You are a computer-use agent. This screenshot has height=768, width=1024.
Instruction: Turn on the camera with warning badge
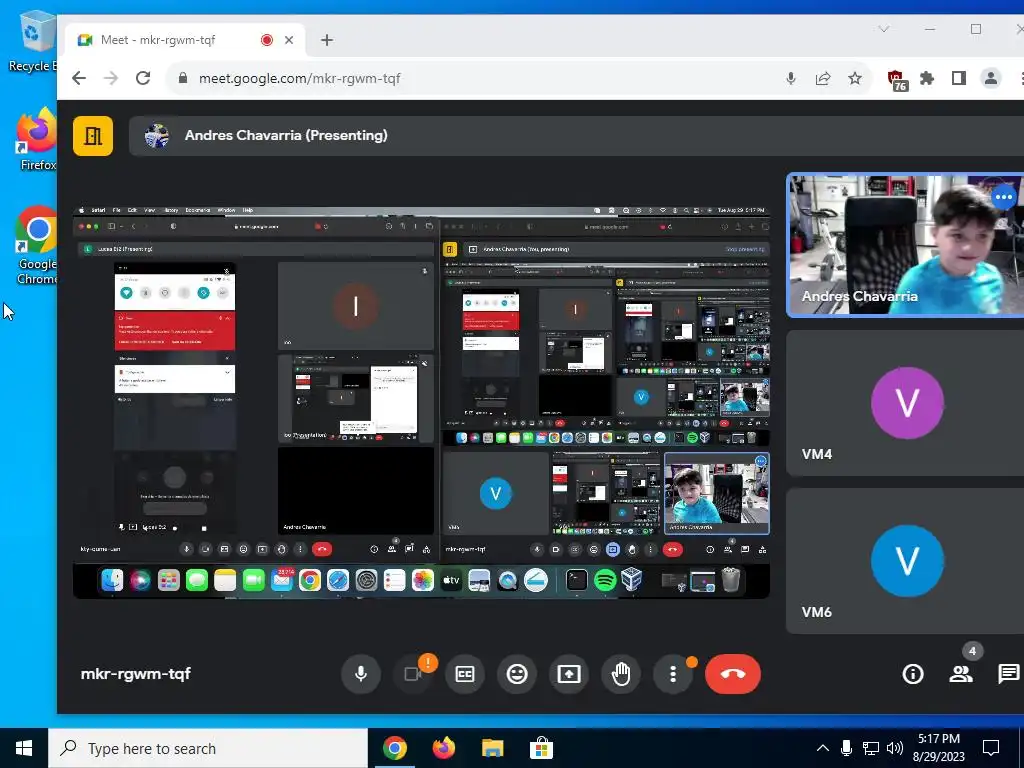pos(413,674)
